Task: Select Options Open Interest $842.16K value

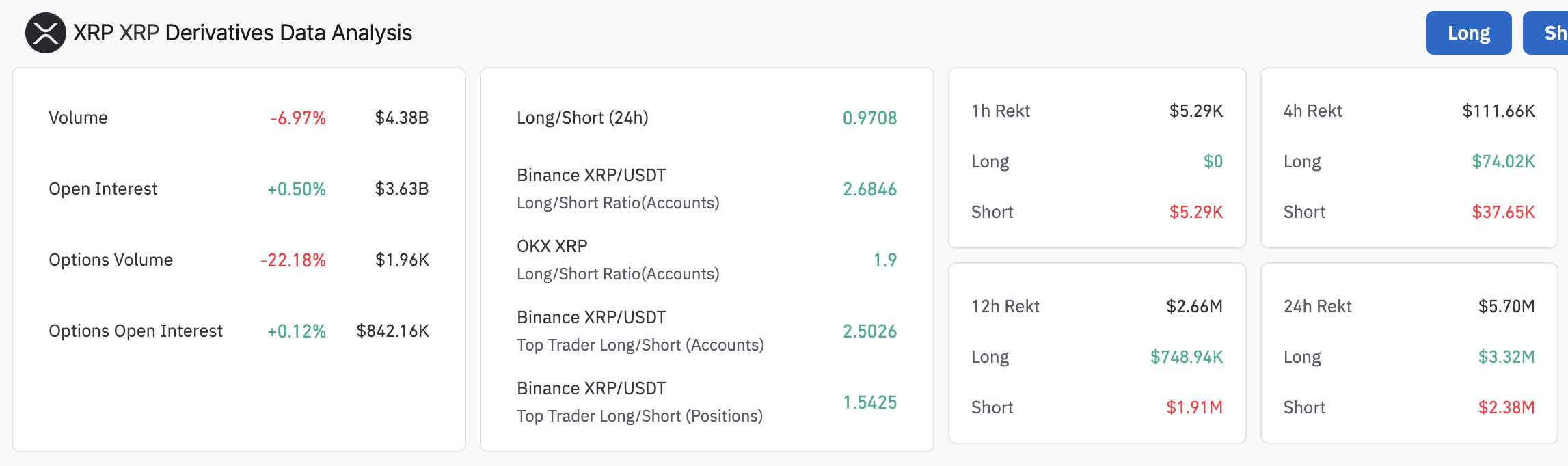Action: pos(393,331)
